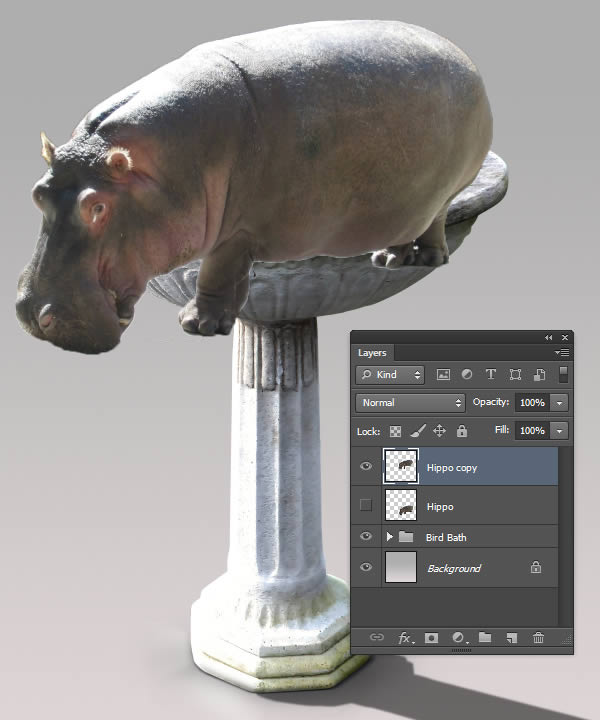This screenshot has width=600, height=720.
Task: Add layer mask icon
Action: point(431,638)
